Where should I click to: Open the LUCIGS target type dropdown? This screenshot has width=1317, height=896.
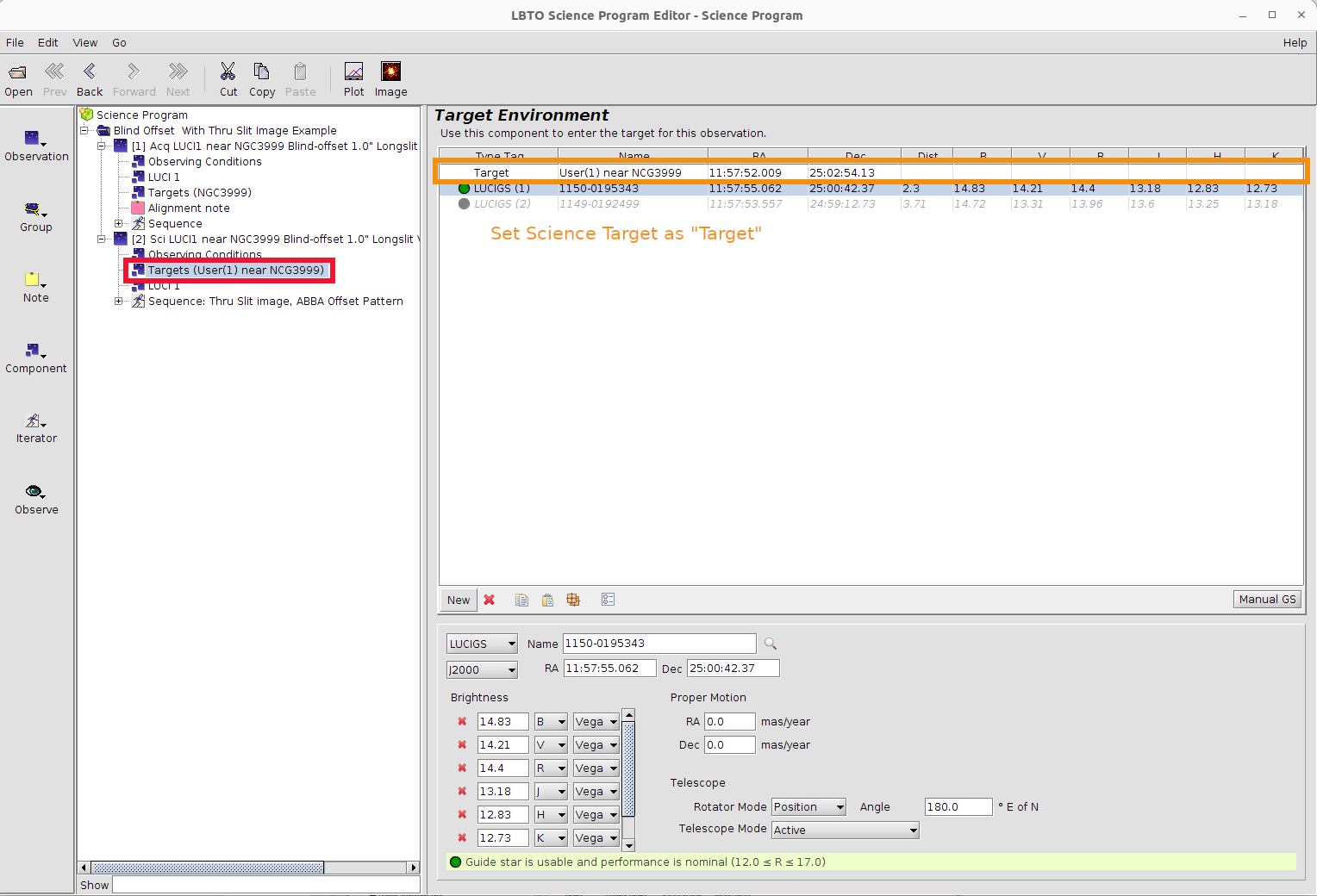[482, 644]
